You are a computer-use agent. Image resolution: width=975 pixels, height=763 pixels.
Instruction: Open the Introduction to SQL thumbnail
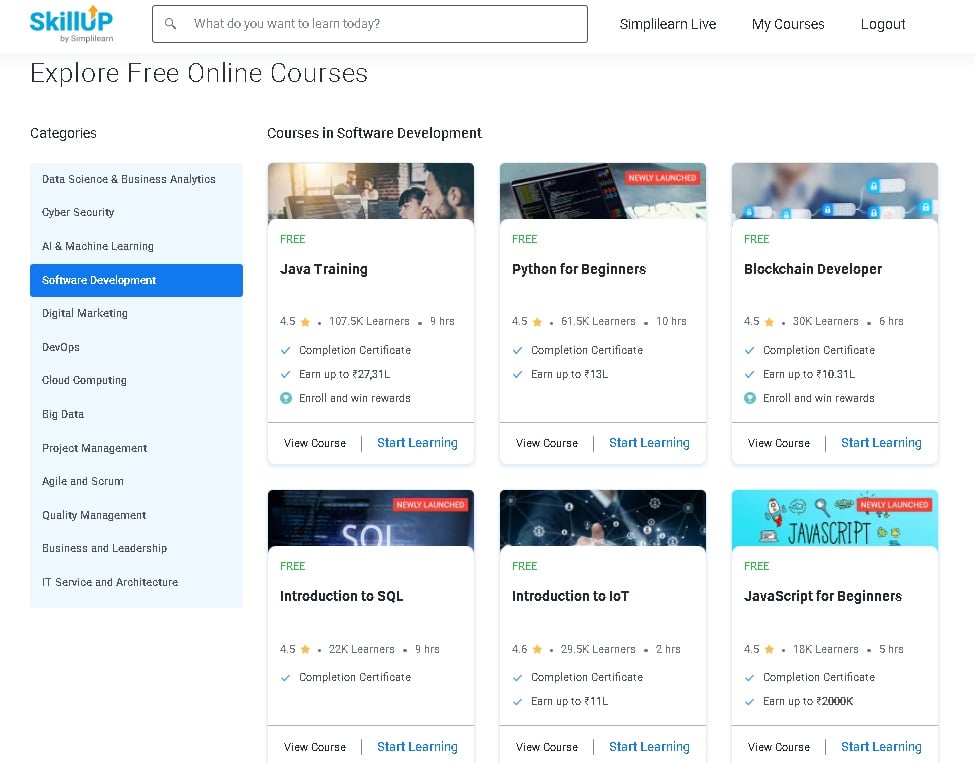[x=371, y=519]
